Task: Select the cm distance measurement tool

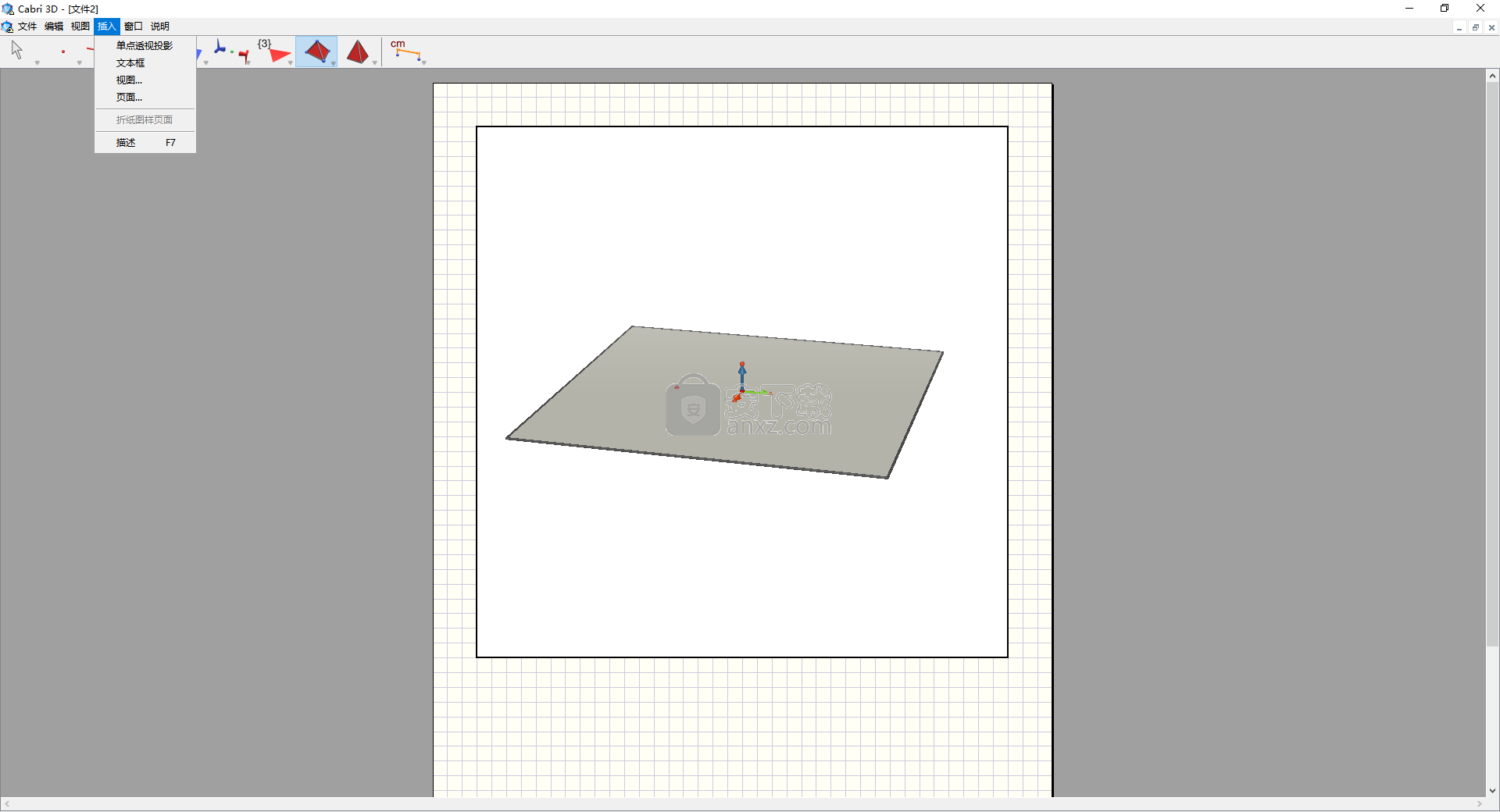Action: click(406, 52)
